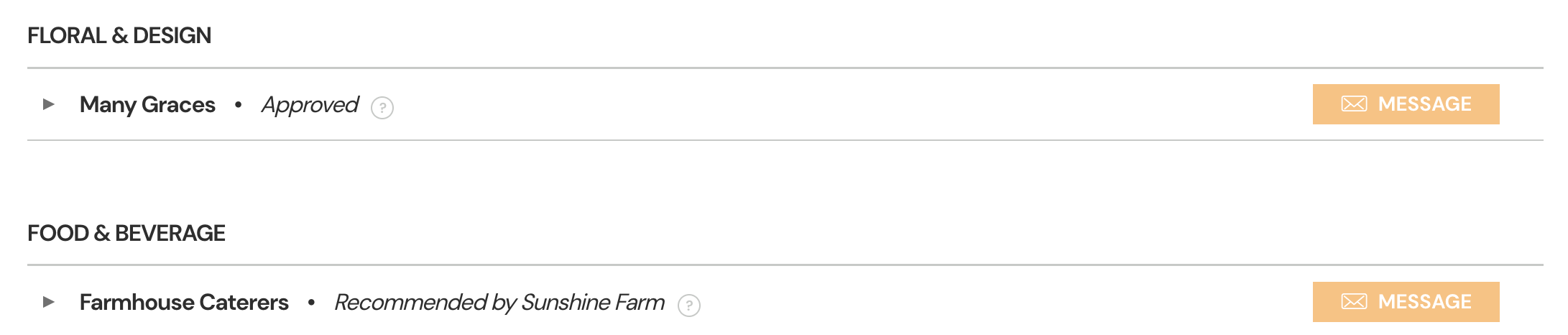Click MESSAGE text in Farmhouse Caterers row
The height and width of the screenshot is (335, 1568).
click(x=1424, y=302)
